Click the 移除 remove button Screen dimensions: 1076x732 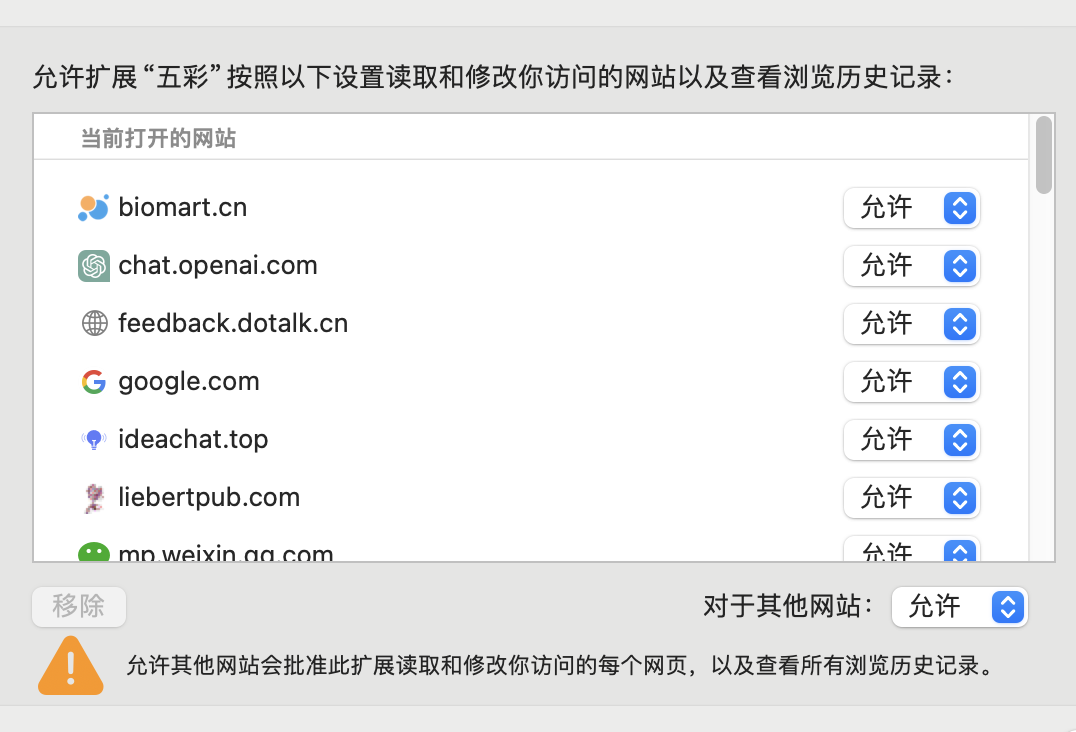pos(79,607)
